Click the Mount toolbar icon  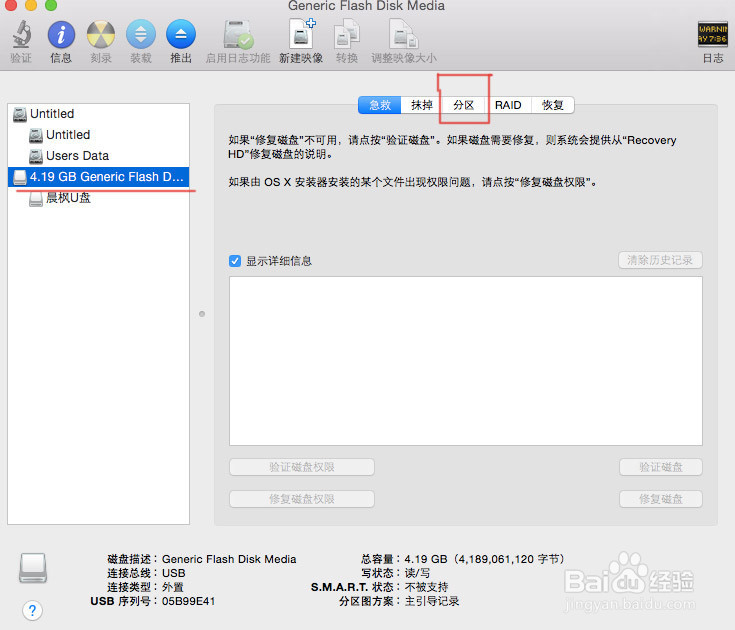pos(141,34)
